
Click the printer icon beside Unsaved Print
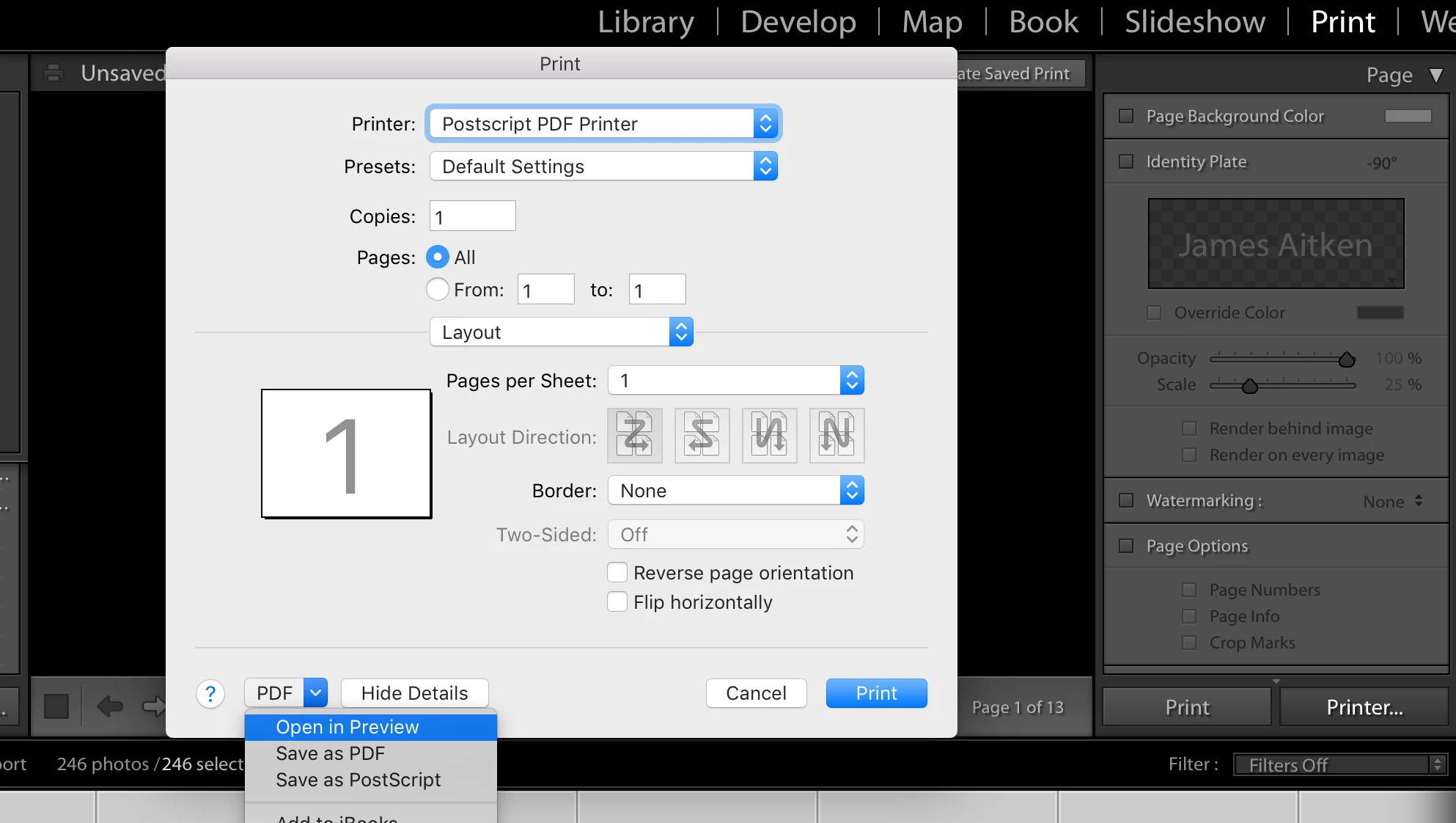[54, 73]
